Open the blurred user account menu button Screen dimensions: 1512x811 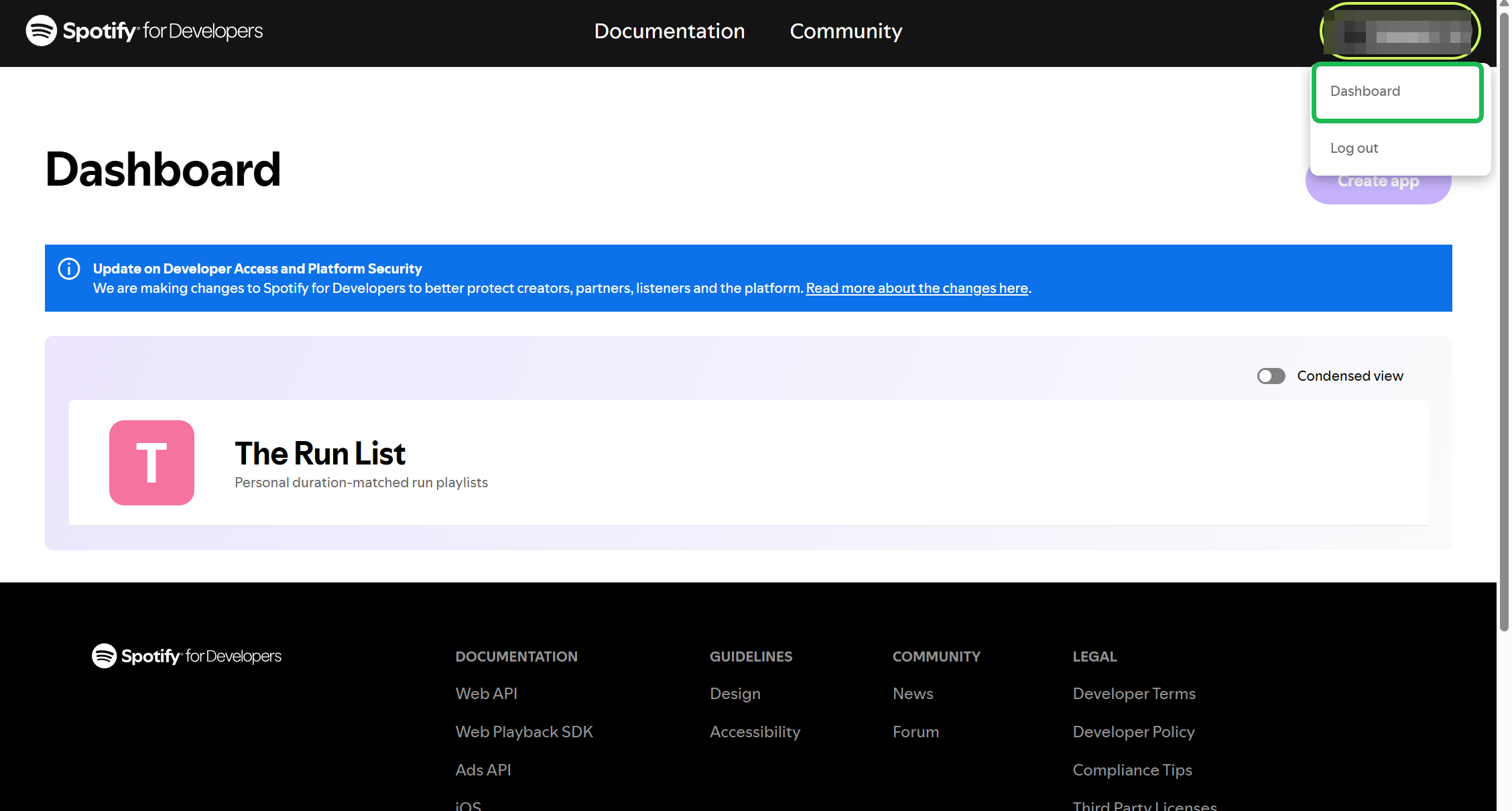point(1400,31)
